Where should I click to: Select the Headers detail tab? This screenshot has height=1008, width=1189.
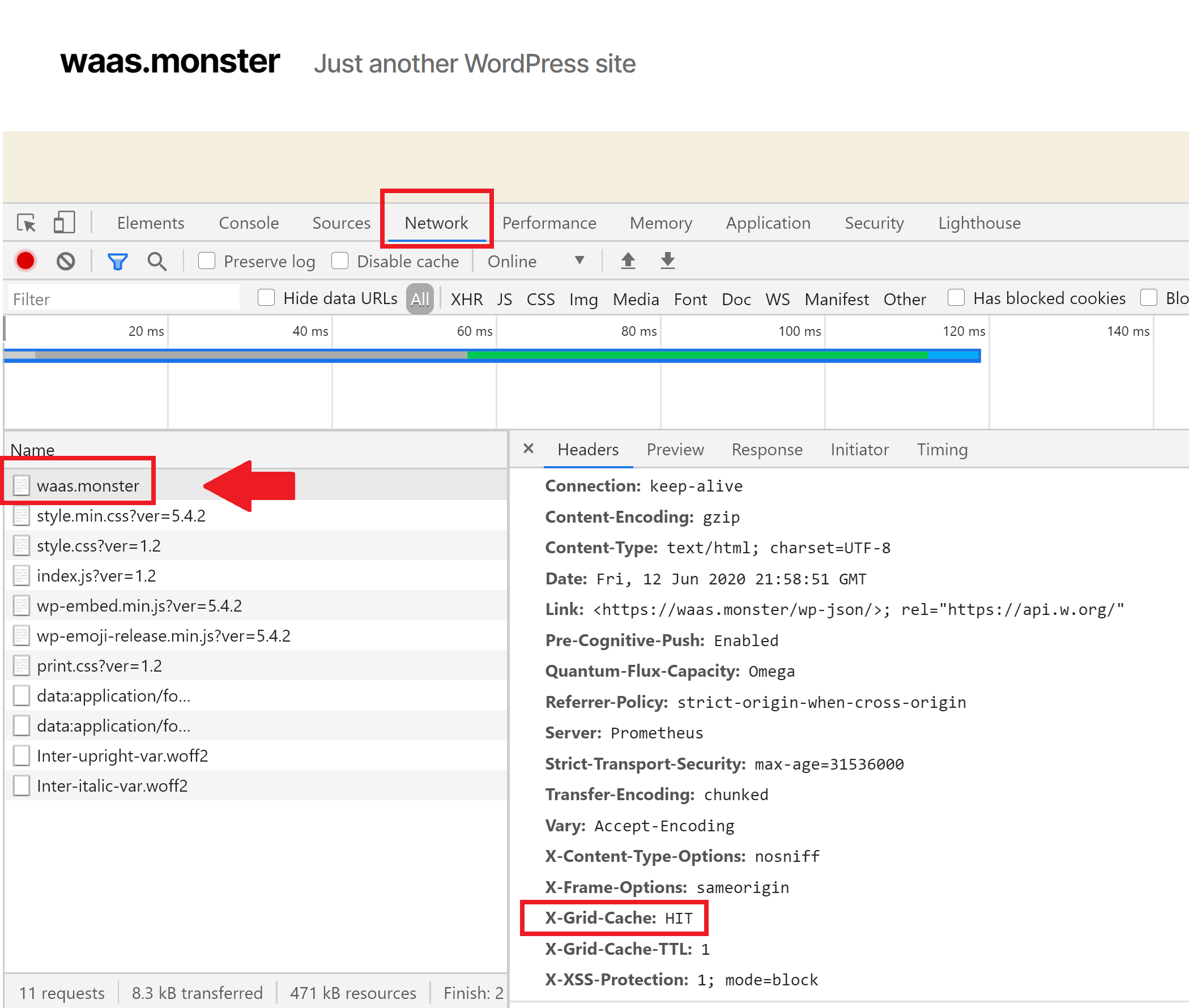587,450
